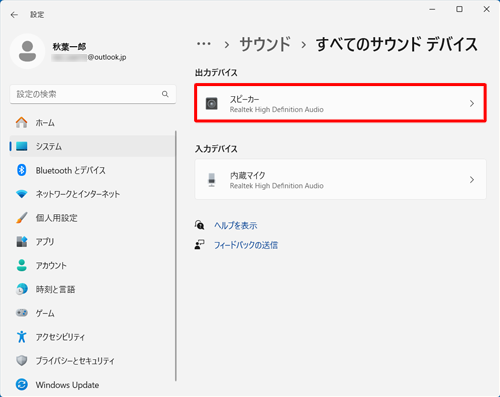500x397 pixels.
Task: Expand the 内蔵マイク row chevron
Action: [472, 180]
